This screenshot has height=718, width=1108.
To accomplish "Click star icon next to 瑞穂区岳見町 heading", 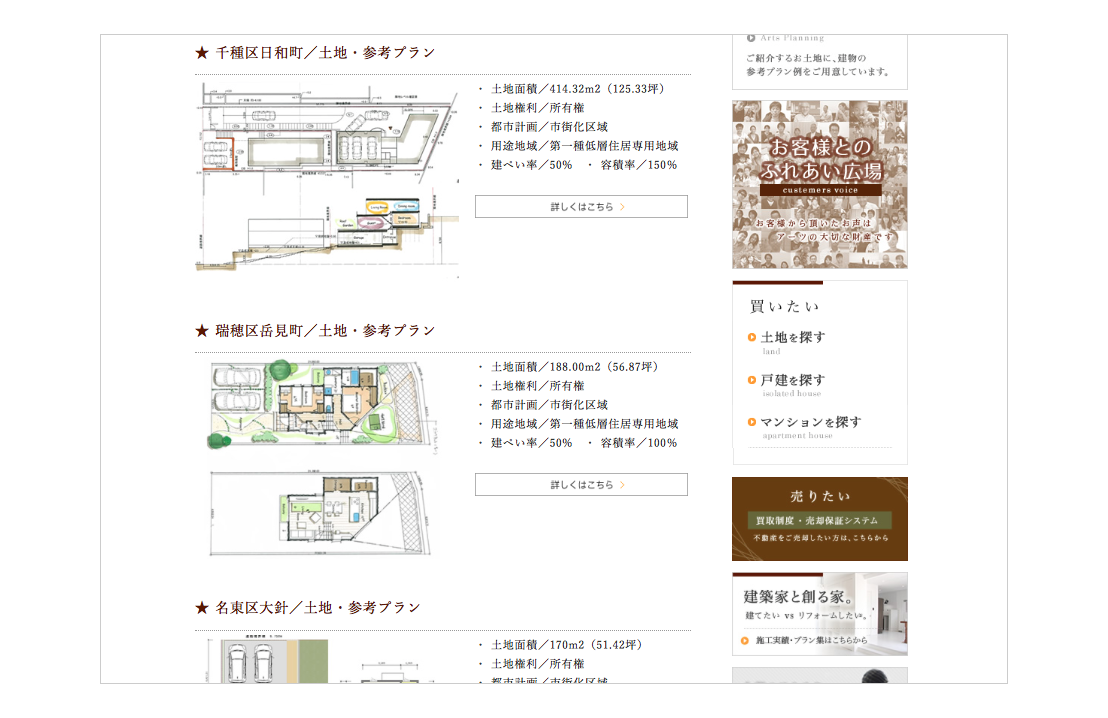I will pyautogui.click(x=202, y=331).
